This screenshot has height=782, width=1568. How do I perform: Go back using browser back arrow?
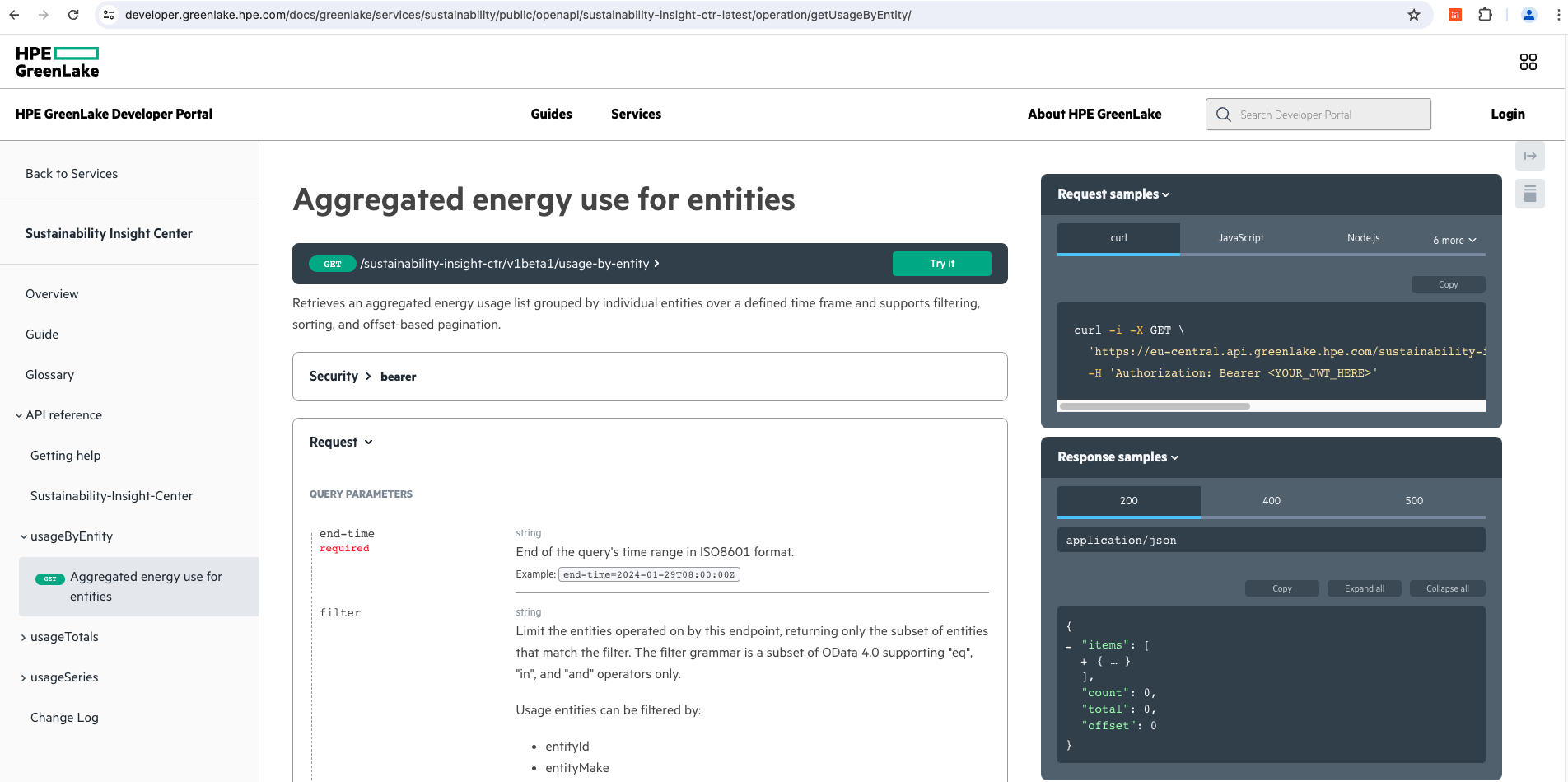pos(14,15)
